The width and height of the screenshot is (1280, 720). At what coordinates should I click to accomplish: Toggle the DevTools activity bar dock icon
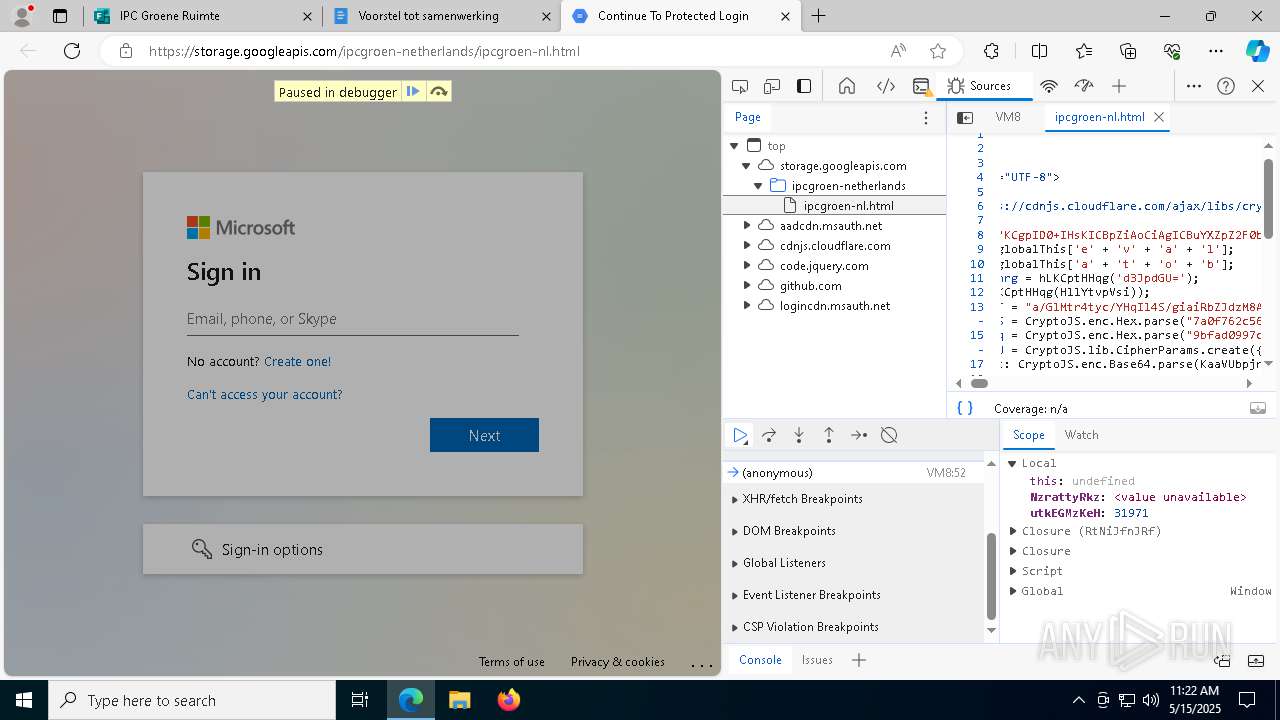(804, 86)
